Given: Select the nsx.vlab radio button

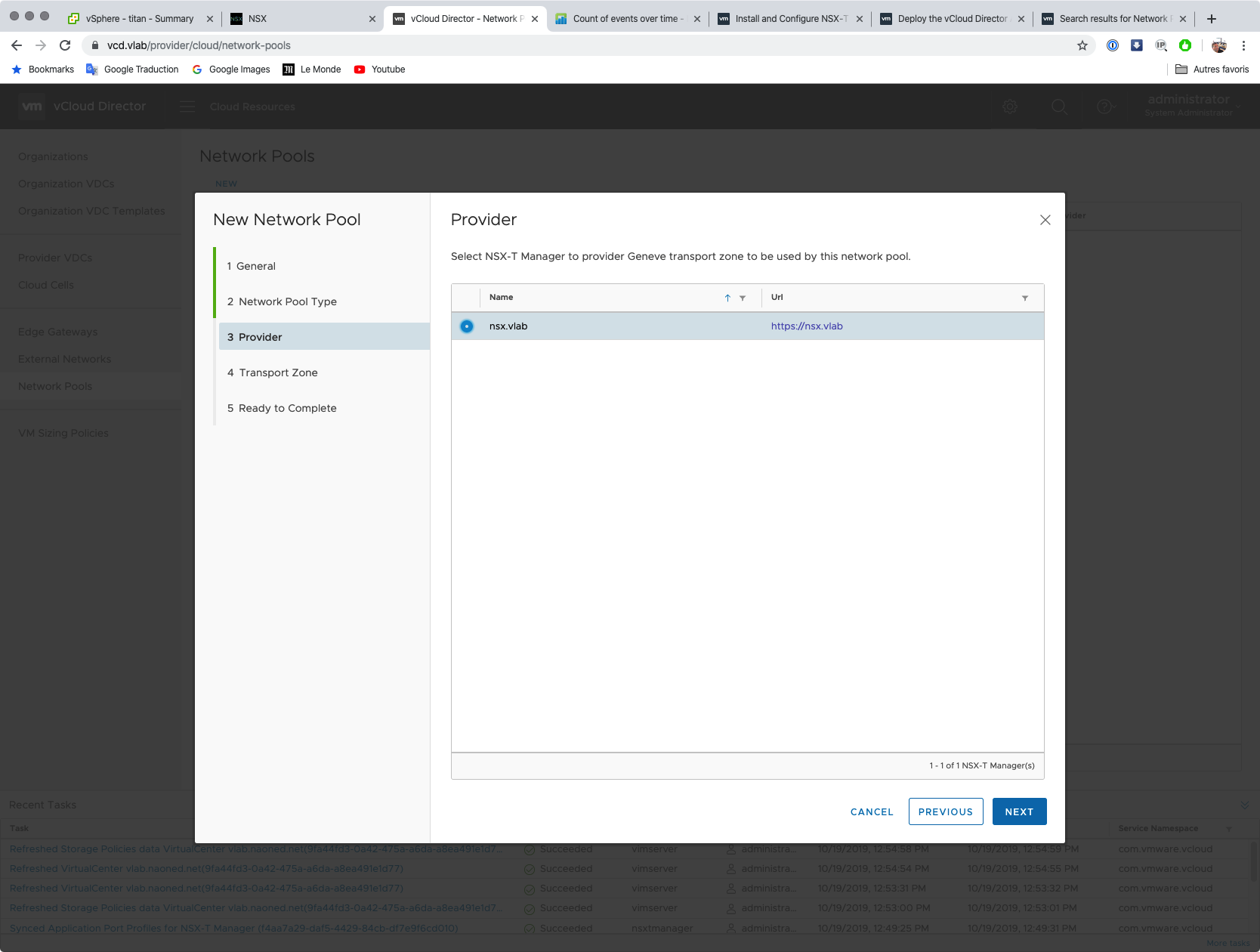Looking at the screenshot, I should pyautogui.click(x=467, y=326).
